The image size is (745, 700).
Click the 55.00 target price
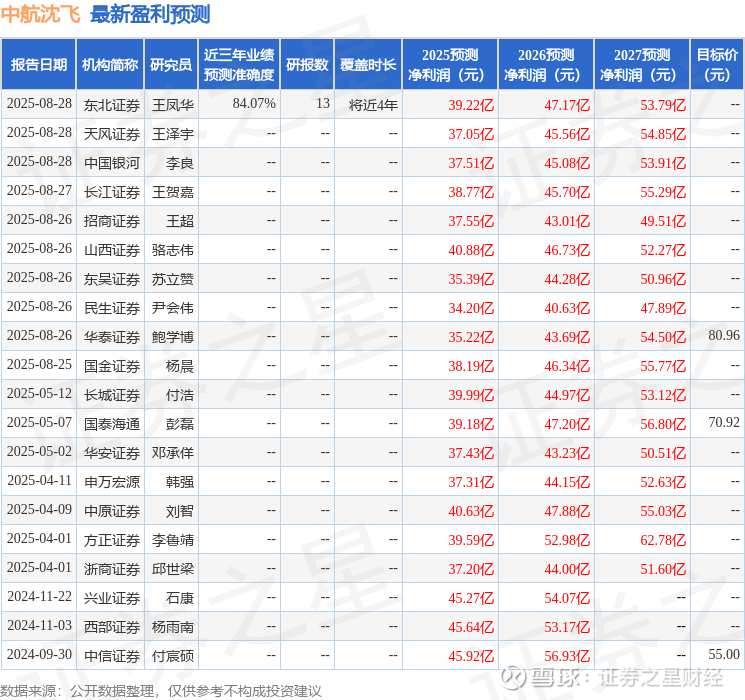[x=724, y=654]
